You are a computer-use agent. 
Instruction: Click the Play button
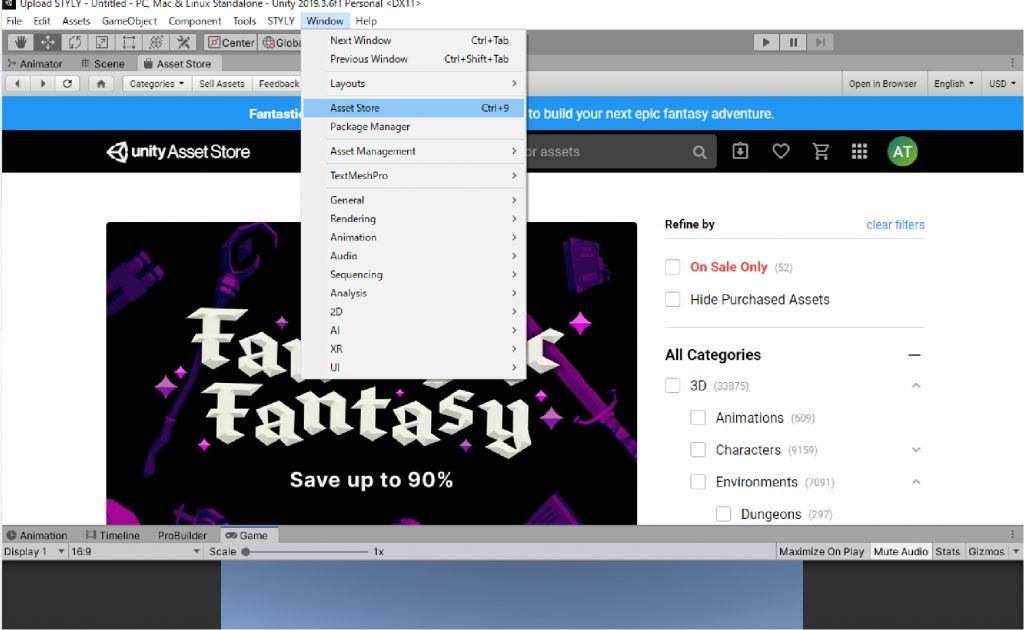pyautogui.click(x=766, y=42)
